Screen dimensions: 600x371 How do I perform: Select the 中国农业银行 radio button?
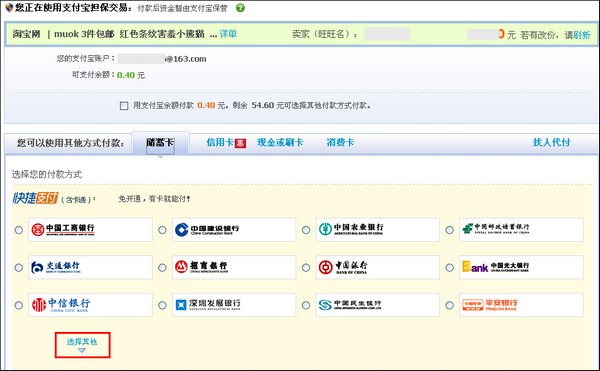tap(306, 230)
